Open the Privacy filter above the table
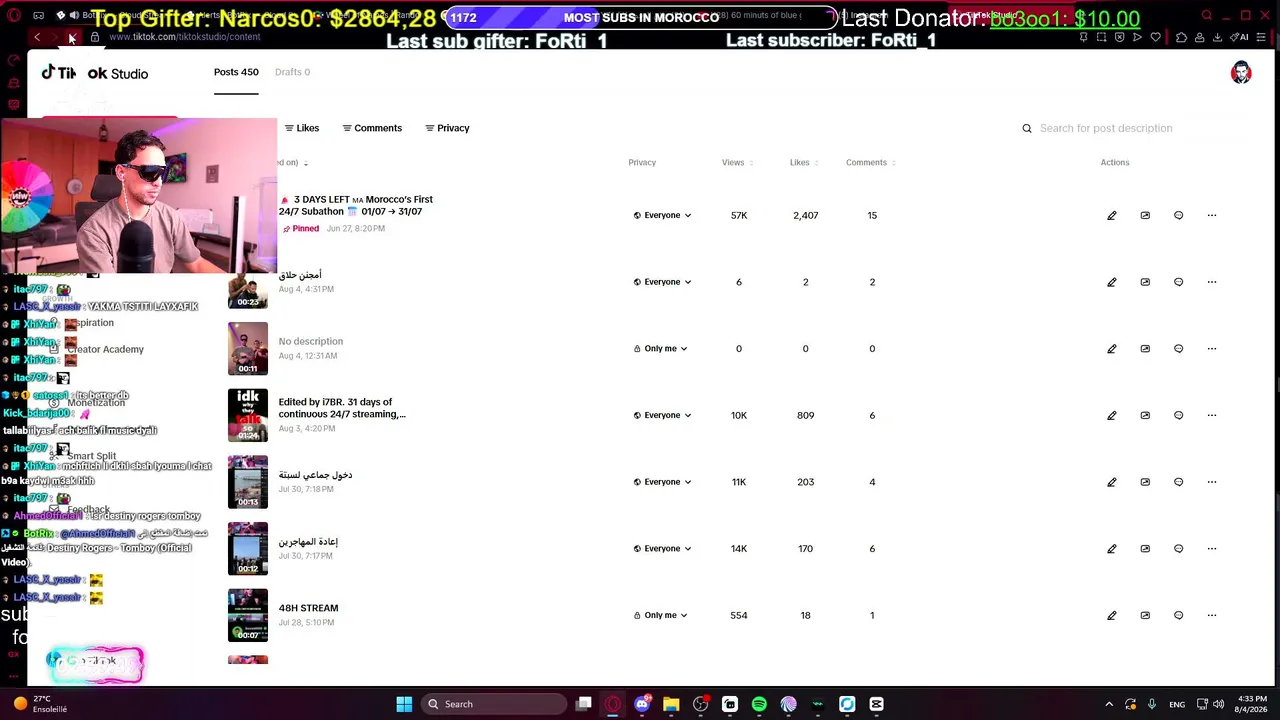1280x720 pixels. click(447, 128)
